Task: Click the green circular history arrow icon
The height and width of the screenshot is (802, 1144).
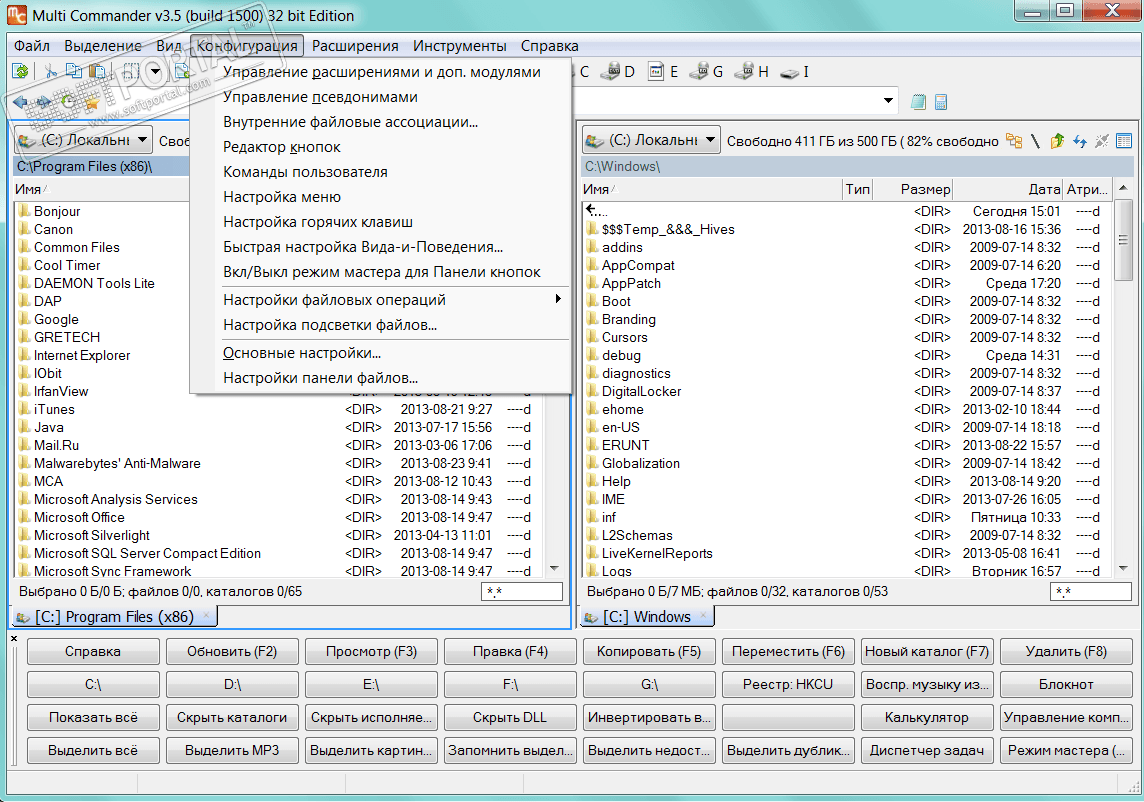Action: pyautogui.click(x=68, y=102)
